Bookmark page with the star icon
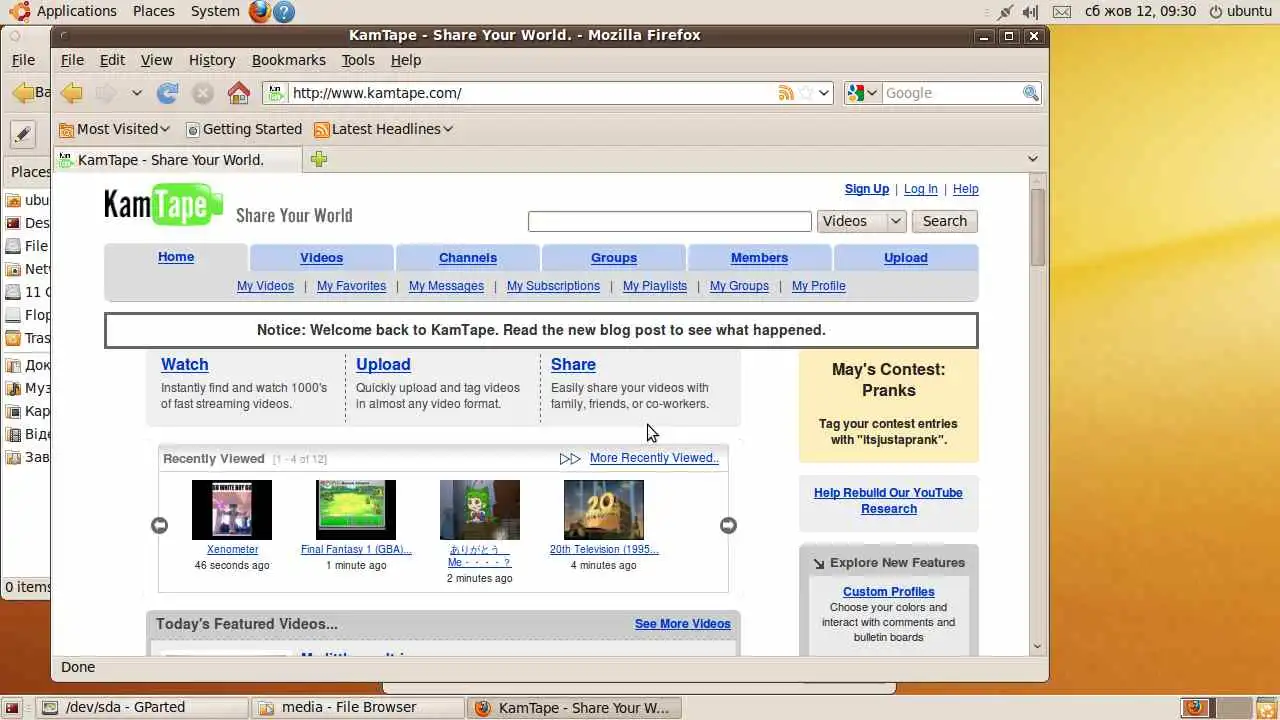Viewport: 1280px width, 720px height. pos(805,93)
